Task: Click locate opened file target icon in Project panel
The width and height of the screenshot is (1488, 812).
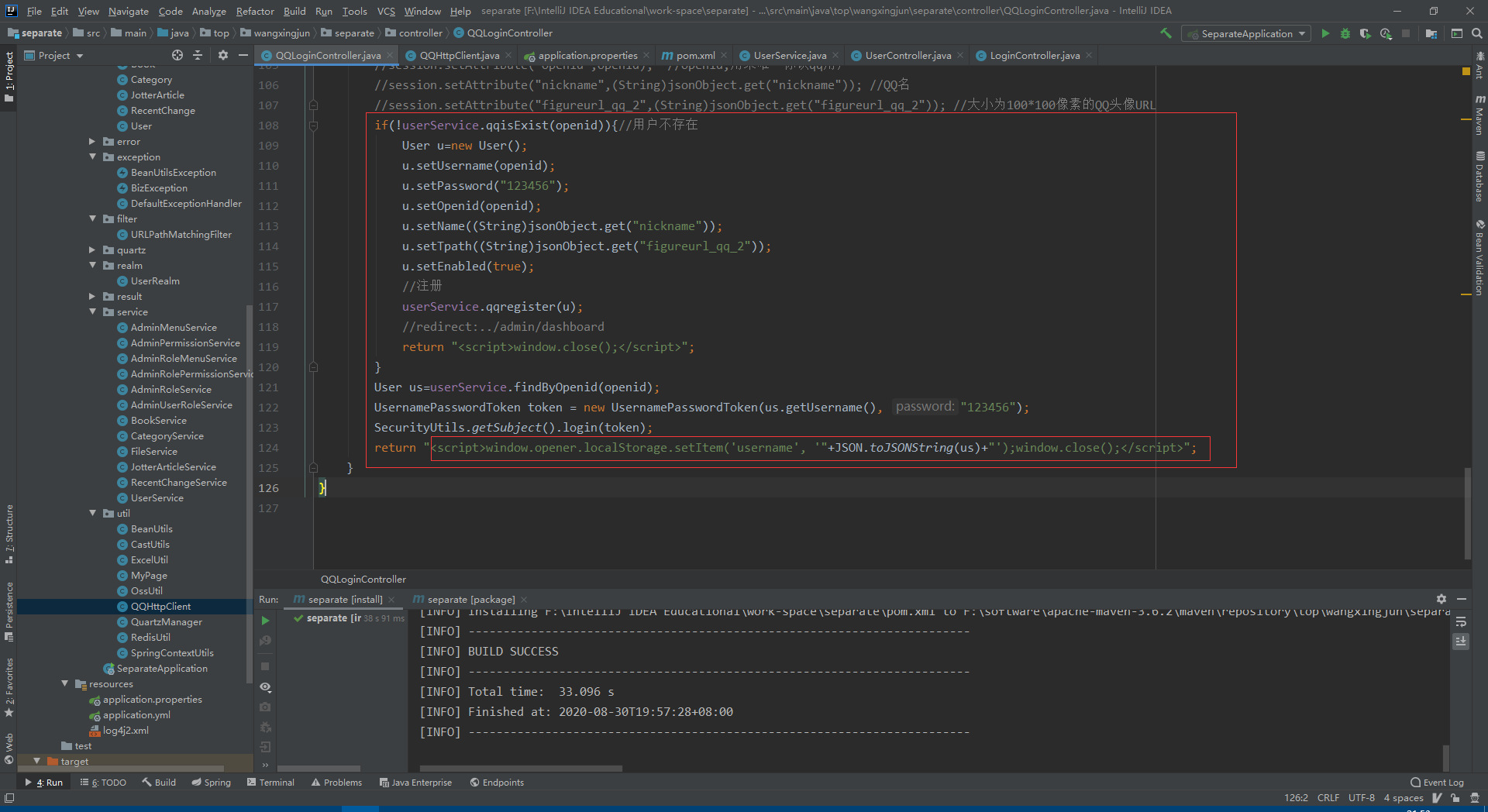Action: click(x=177, y=55)
